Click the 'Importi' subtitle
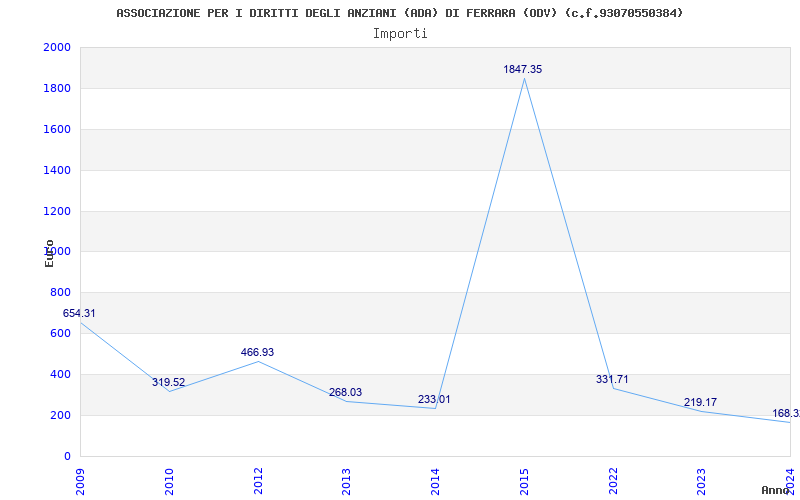The image size is (800, 500). coord(400,34)
